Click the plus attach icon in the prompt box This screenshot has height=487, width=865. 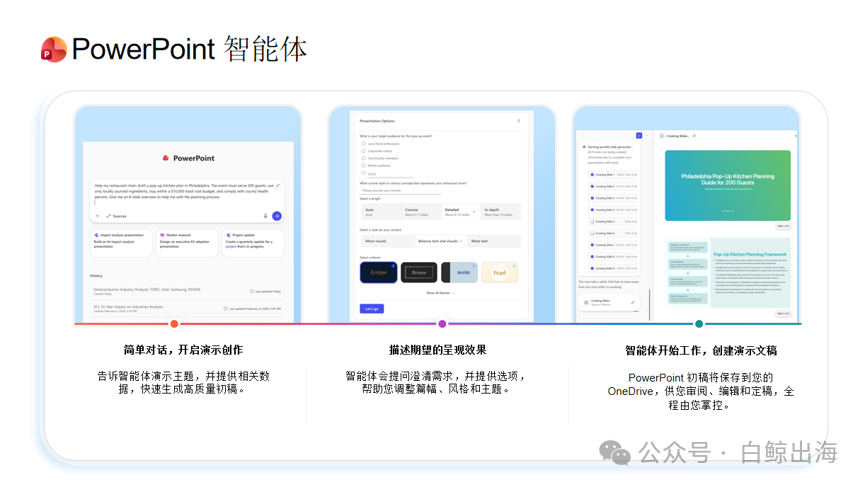click(x=97, y=216)
